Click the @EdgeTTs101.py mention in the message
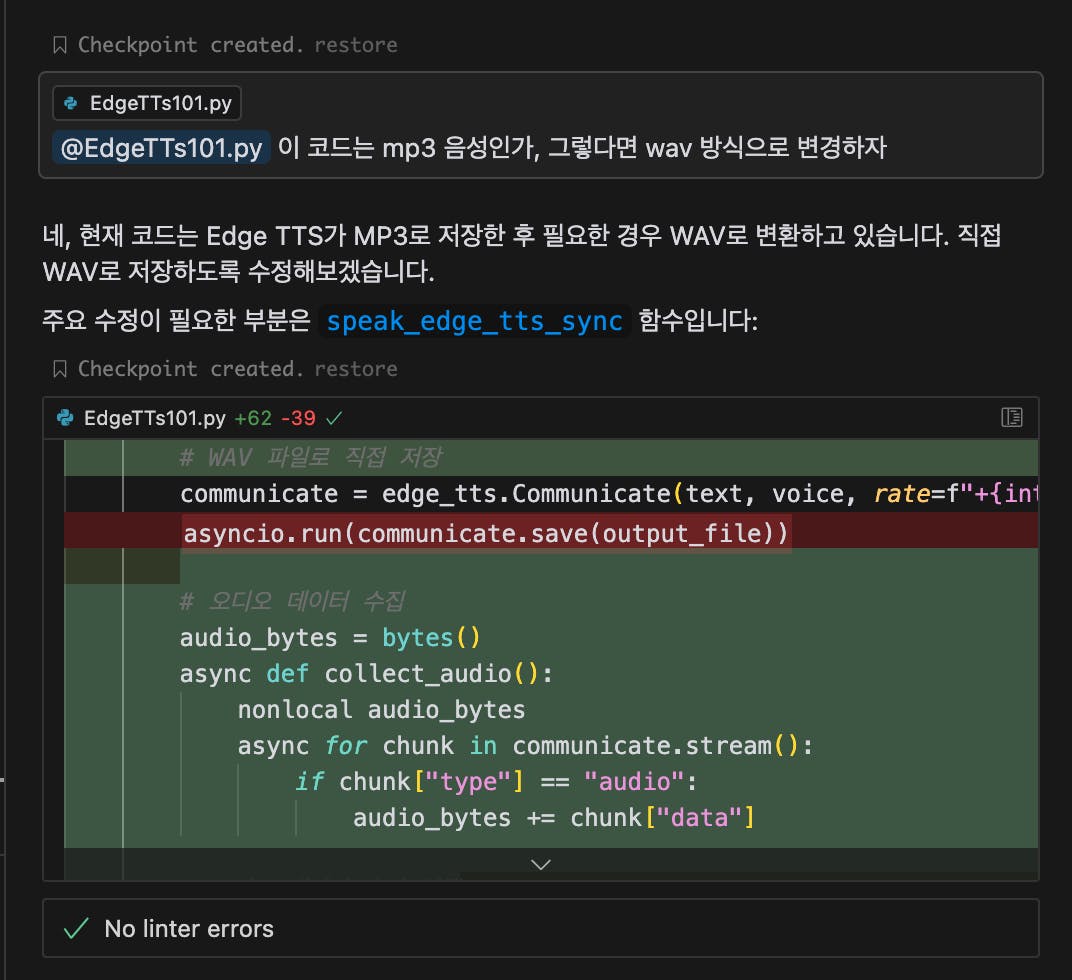The height and width of the screenshot is (980, 1072). pos(162,149)
